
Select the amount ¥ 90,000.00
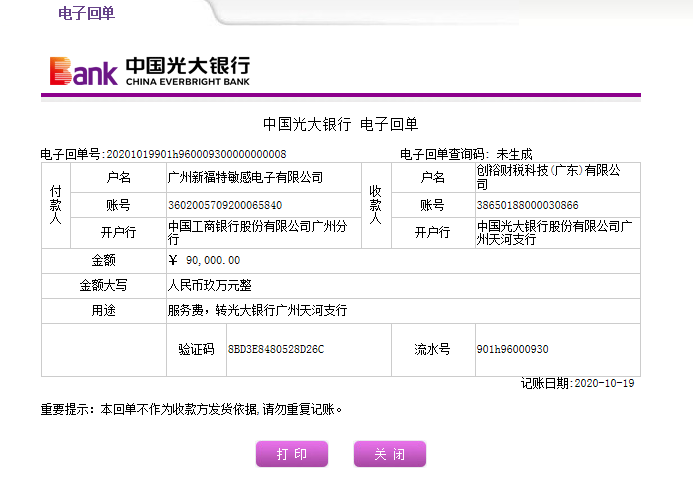[x=204, y=260]
